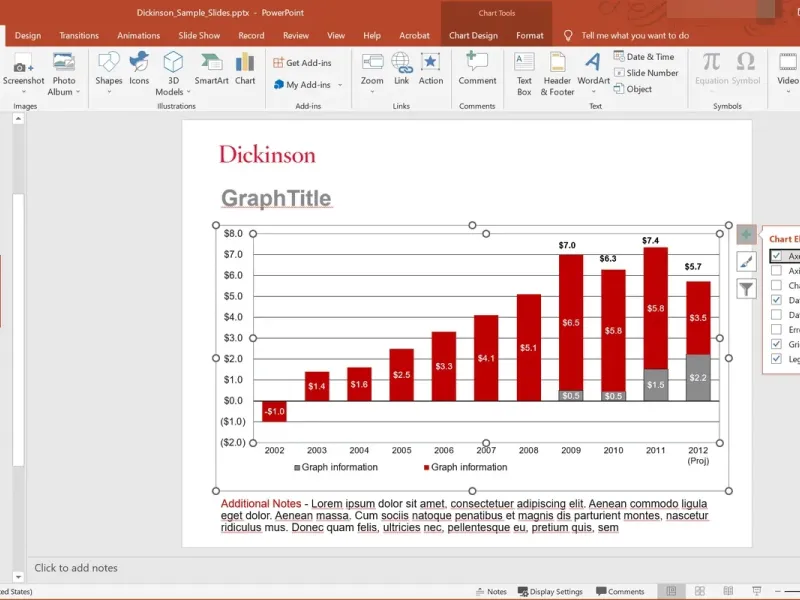Toggle eighth checkbox in Chart Elements list
This screenshot has height=600, width=800.
pyautogui.click(x=776, y=359)
